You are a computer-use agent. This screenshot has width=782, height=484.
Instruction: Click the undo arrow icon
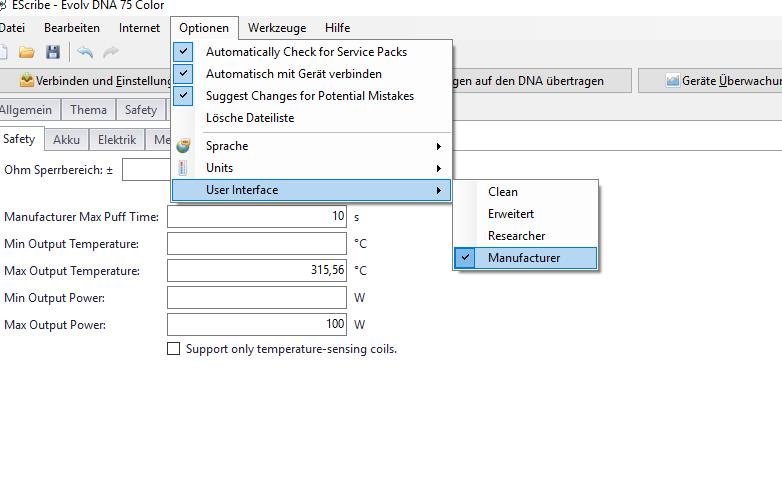point(85,52)
